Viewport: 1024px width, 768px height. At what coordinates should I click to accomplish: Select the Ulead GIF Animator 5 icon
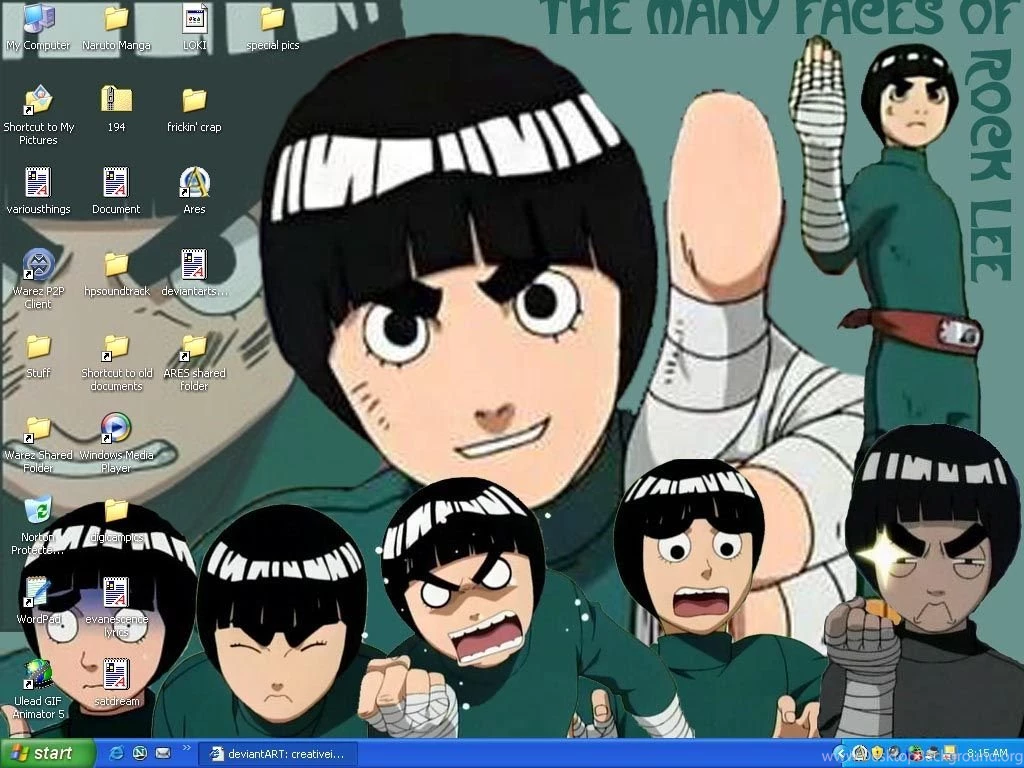point(38,690)
